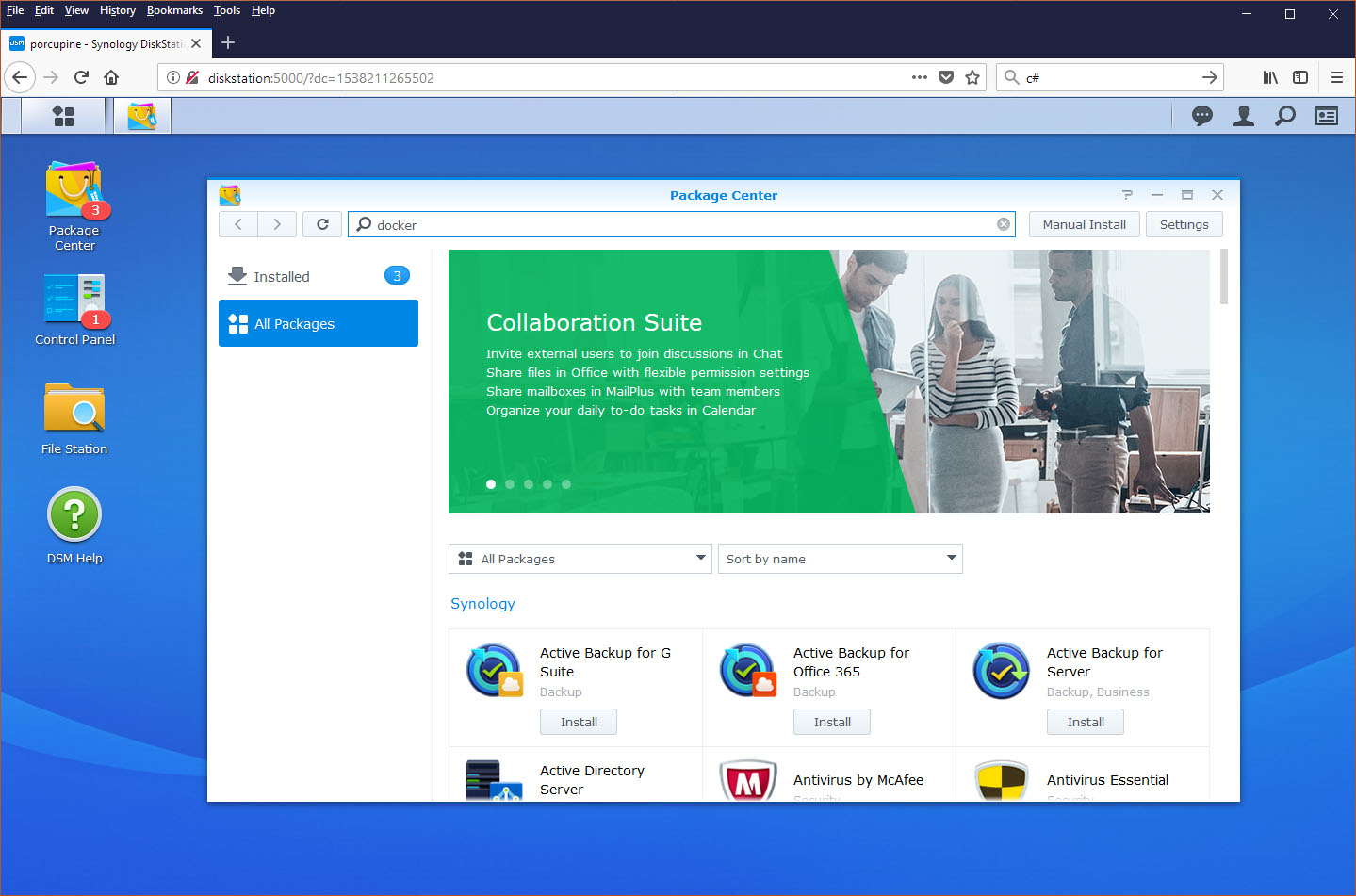This screenshot has width=1356, height=896.
Task: Bookmark this page with the star
Action: [x=972, y=77]
